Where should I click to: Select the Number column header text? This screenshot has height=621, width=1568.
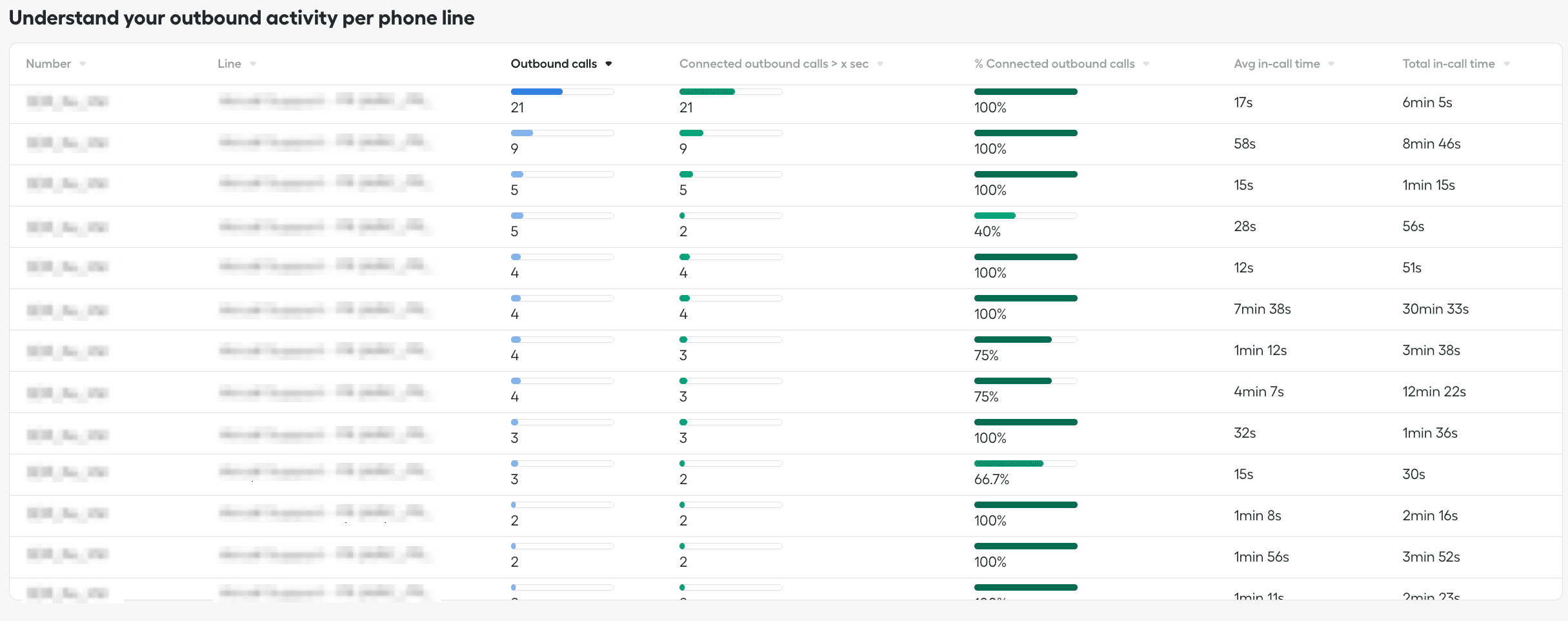48,64
